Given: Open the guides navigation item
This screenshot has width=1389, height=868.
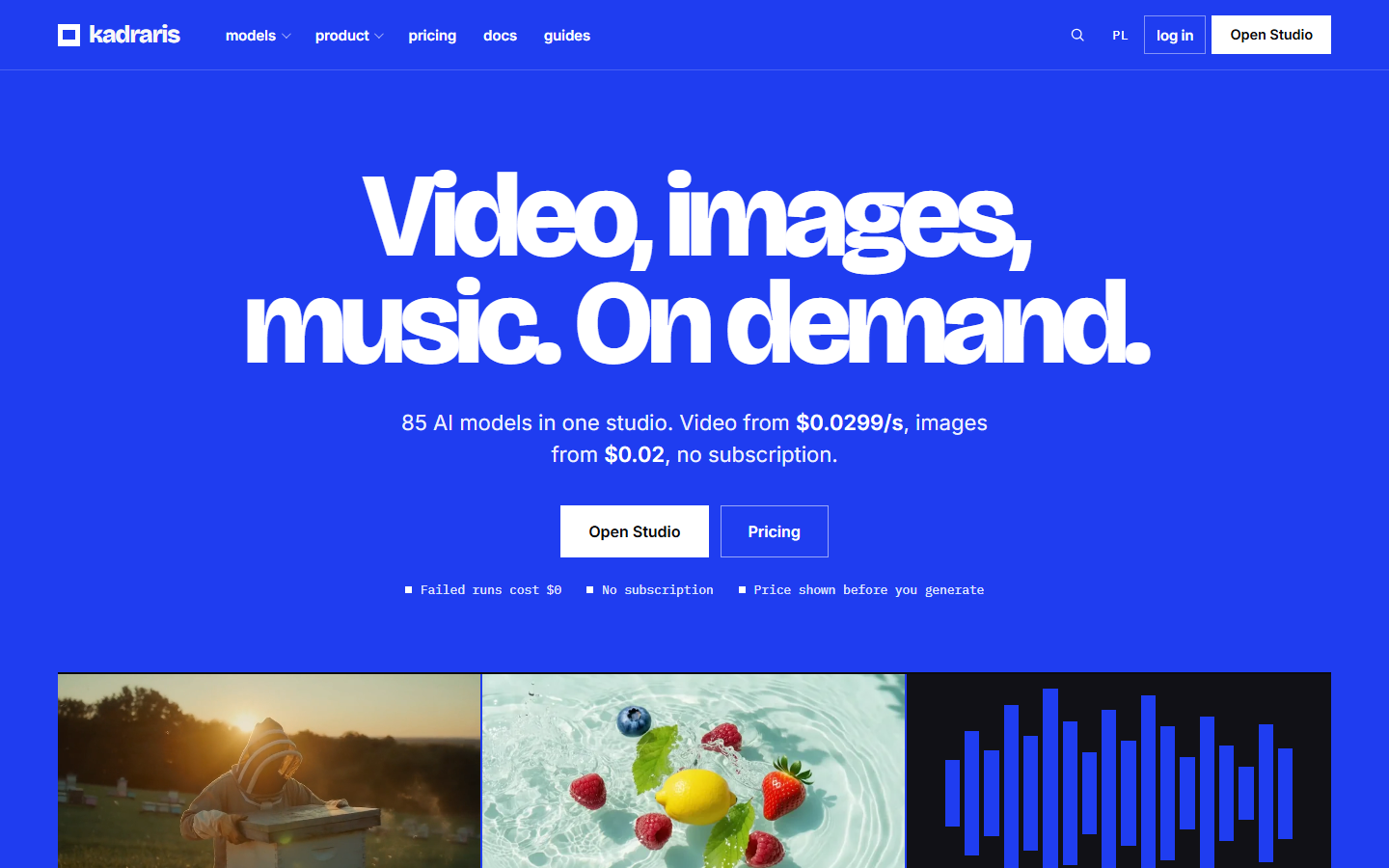Looking at the screenshot, I should point(567,36).
